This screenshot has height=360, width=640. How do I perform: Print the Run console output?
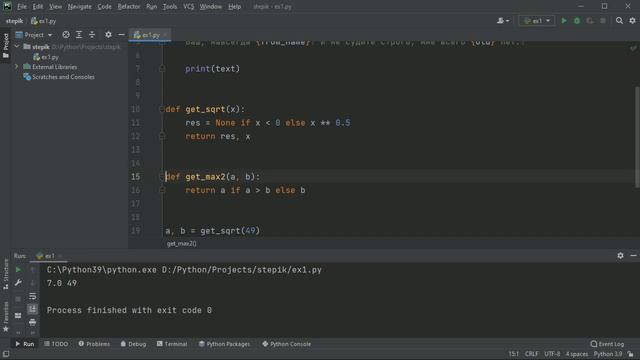click(33, 322)
